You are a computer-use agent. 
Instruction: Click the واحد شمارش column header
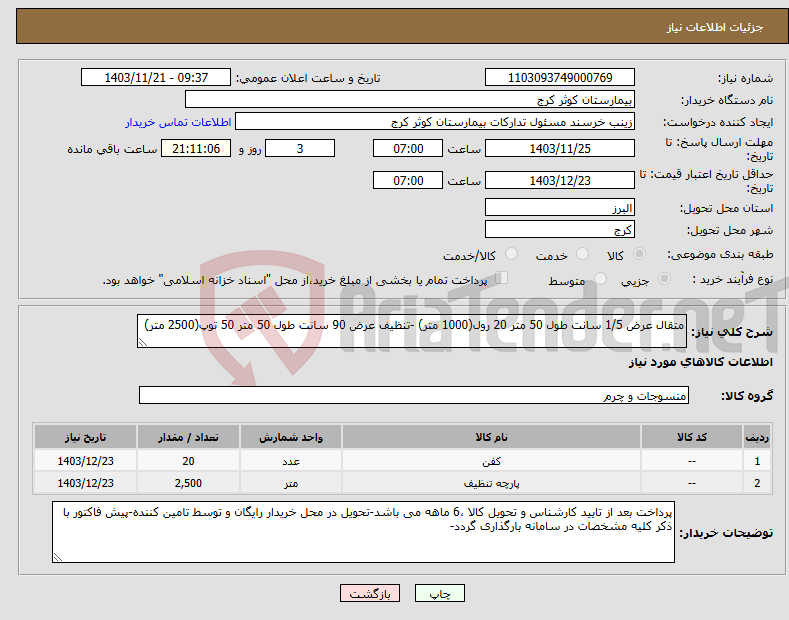(x=291, y=437)
